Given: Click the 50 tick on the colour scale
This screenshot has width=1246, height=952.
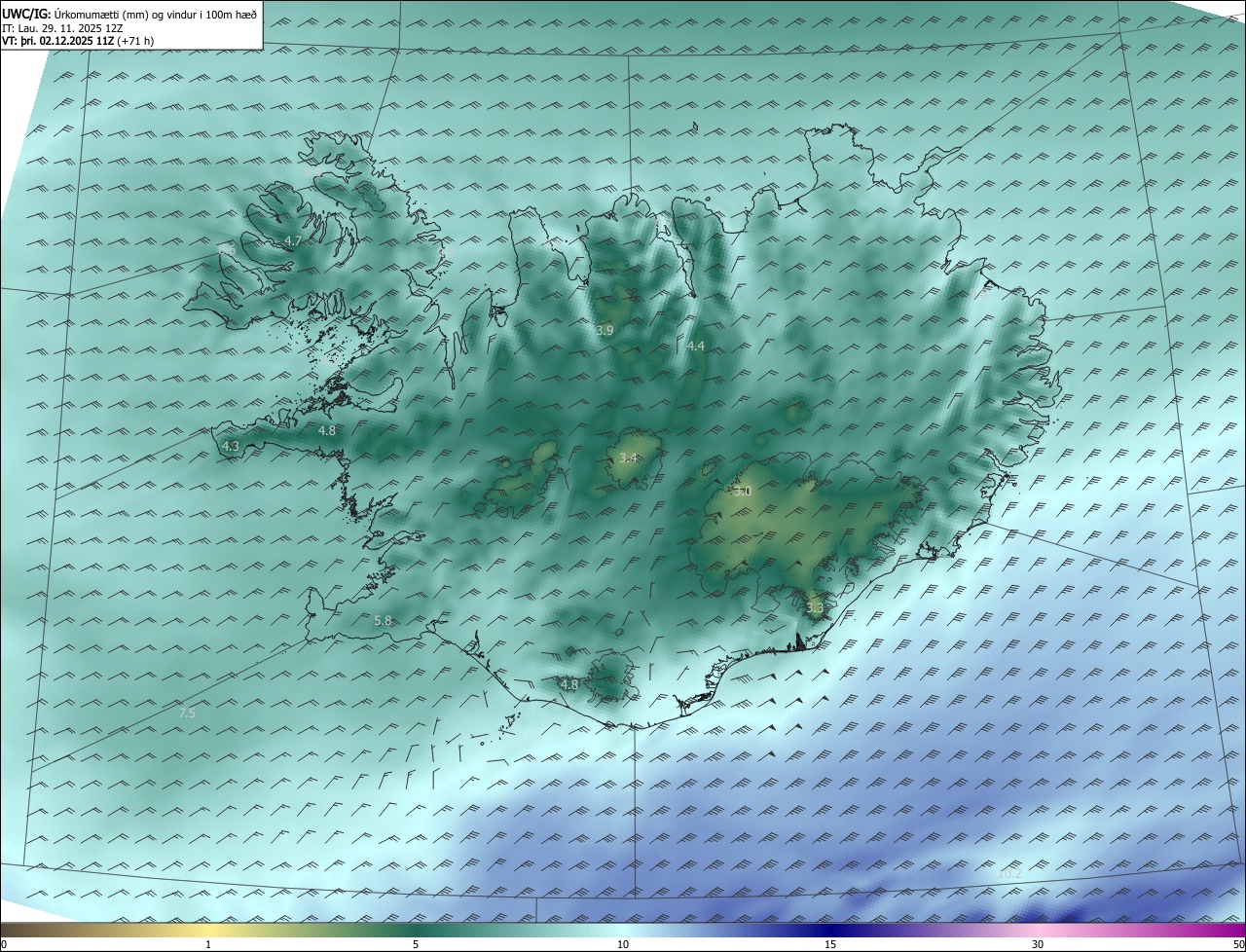Looking at the screenshot, I should click(x=1238, y=944).
